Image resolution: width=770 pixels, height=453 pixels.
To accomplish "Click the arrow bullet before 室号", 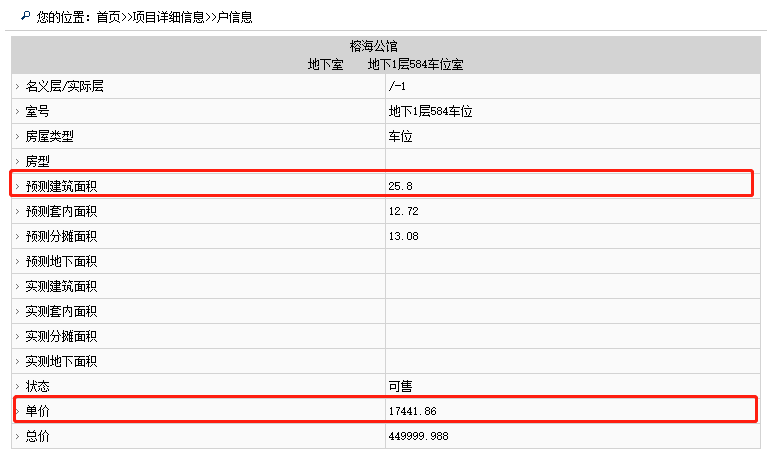I will [x=17, y=112].
